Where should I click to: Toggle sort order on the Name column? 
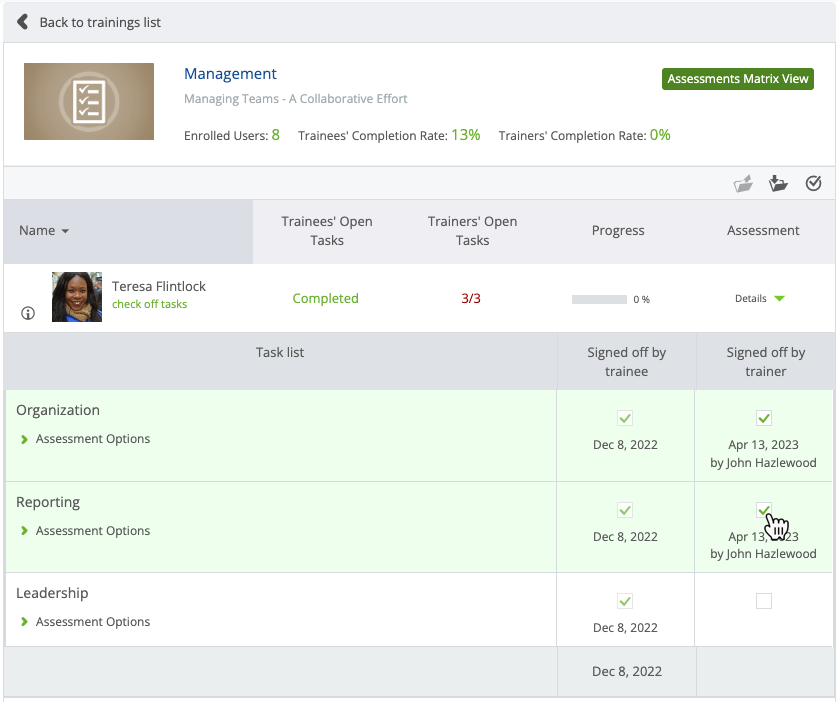click(x=44, y=230)
